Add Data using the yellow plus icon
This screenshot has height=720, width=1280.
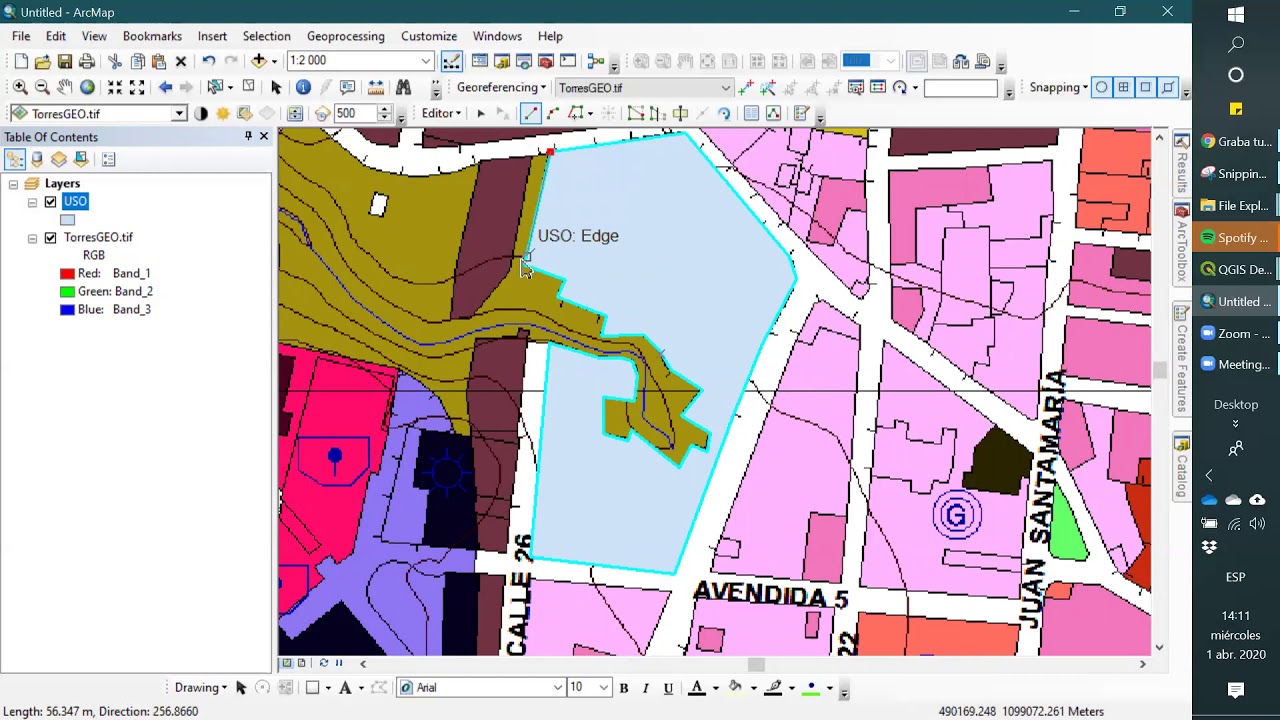(259, 61)
